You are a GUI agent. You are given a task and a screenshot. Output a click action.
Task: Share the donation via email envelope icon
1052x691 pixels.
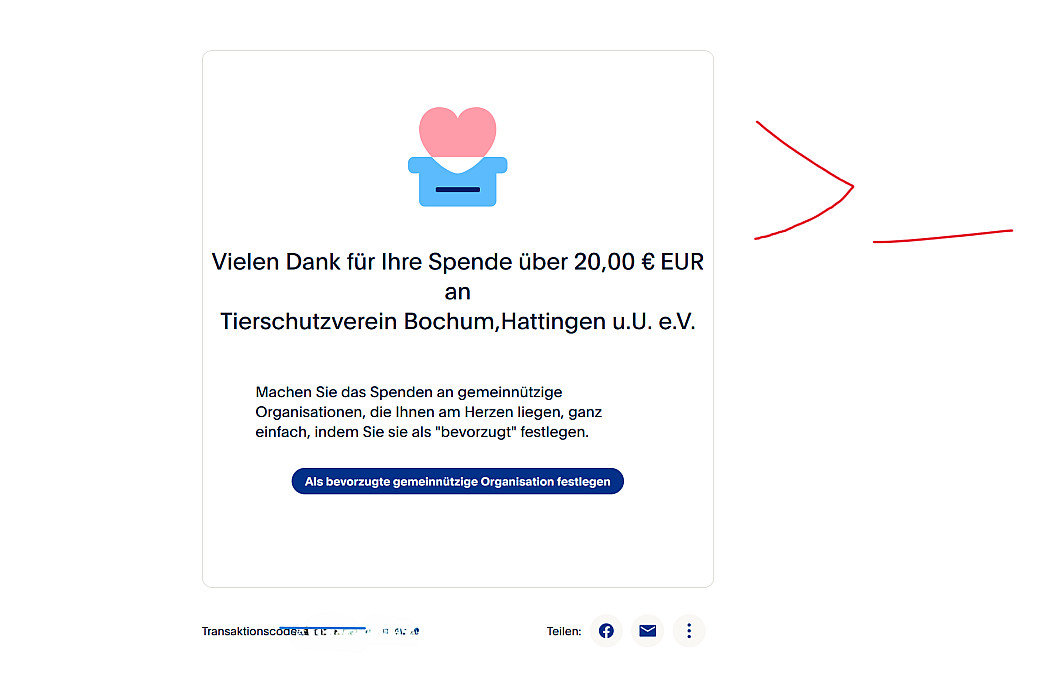(x=647, y=631)
